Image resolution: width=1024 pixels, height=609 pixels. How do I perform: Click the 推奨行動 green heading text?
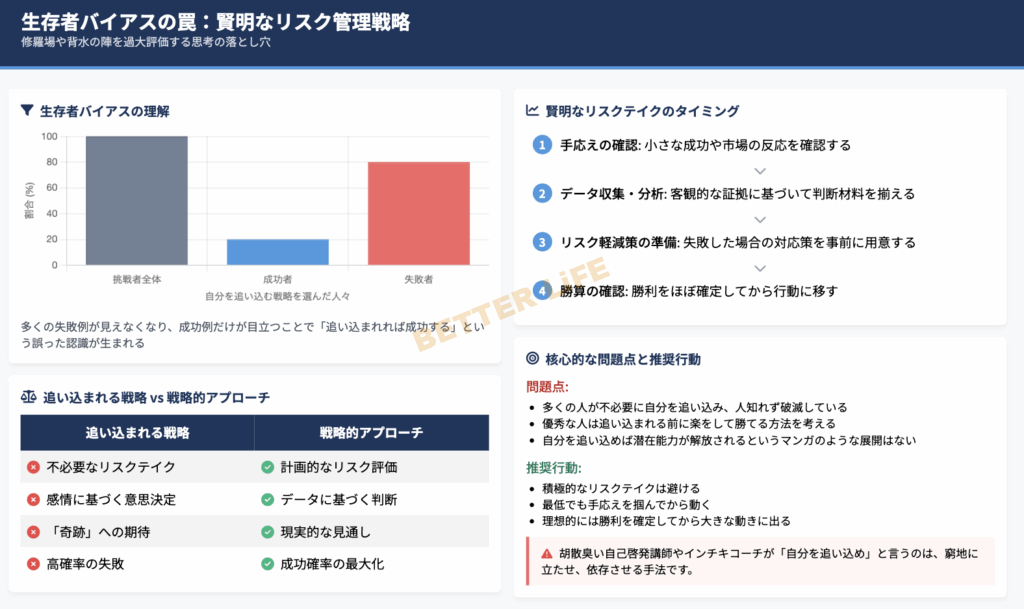(553, 467)
